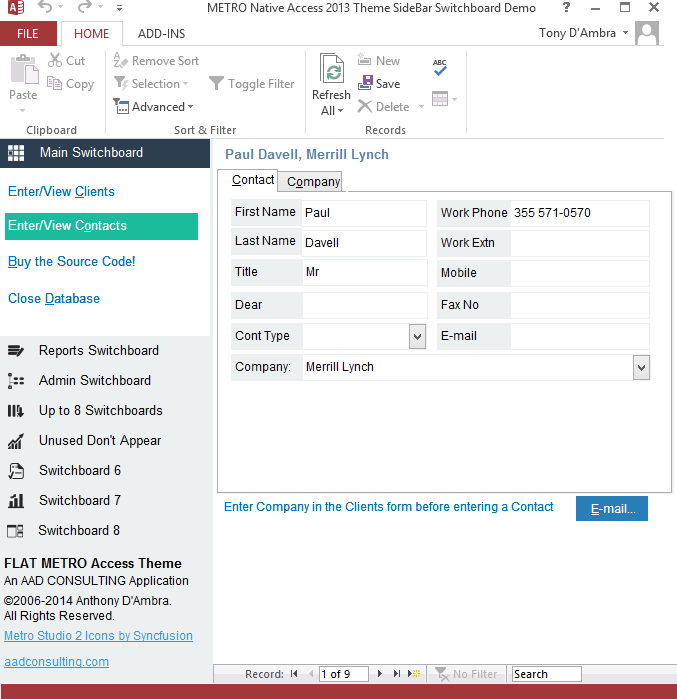
Task: Visit aadconsulting.com link
Action: coord(57,662)
